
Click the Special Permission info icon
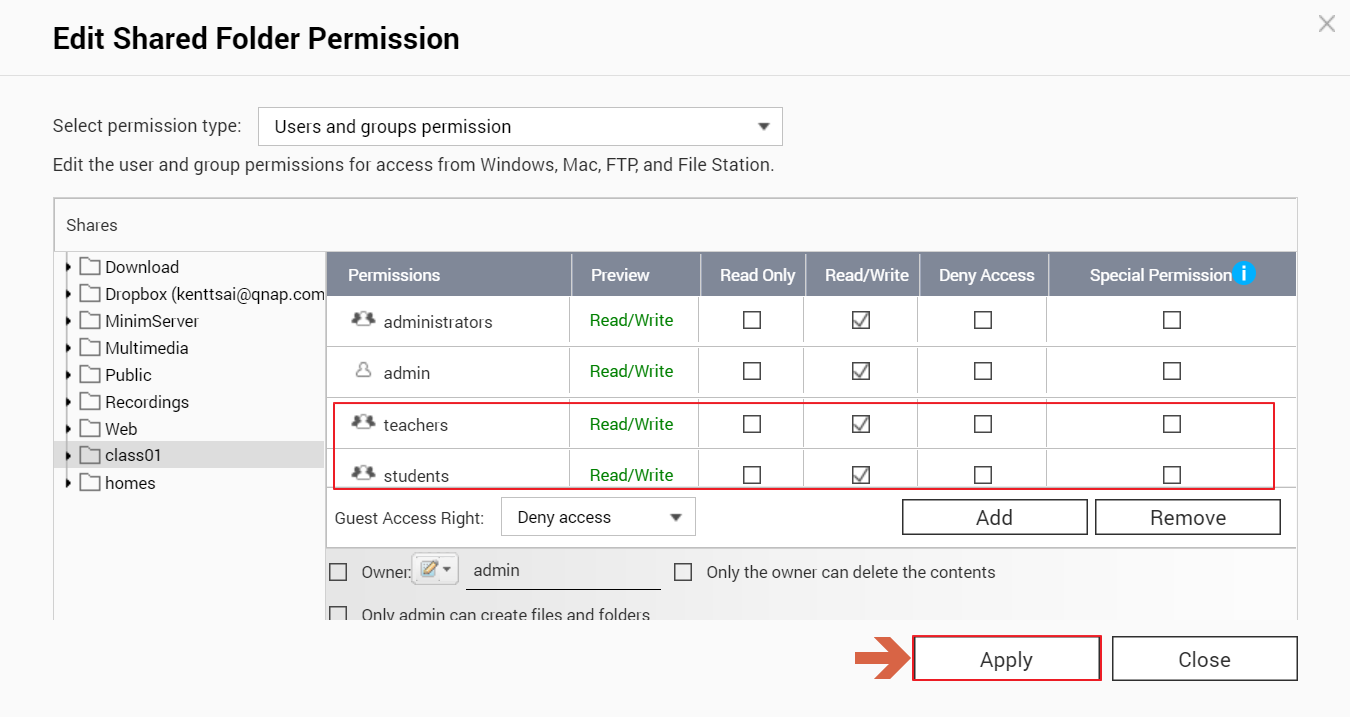[x=1244, y=274]
